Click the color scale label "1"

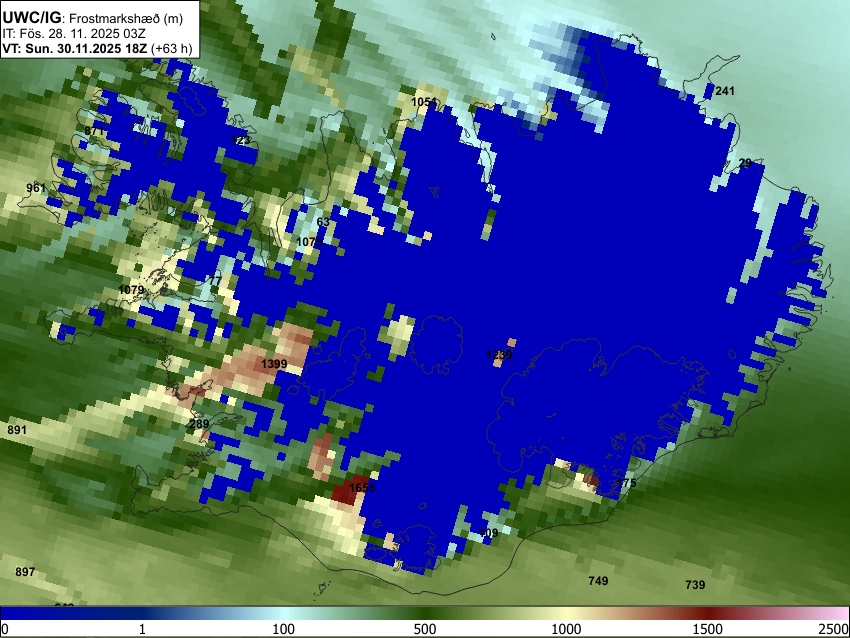click(x=142, y=629)
